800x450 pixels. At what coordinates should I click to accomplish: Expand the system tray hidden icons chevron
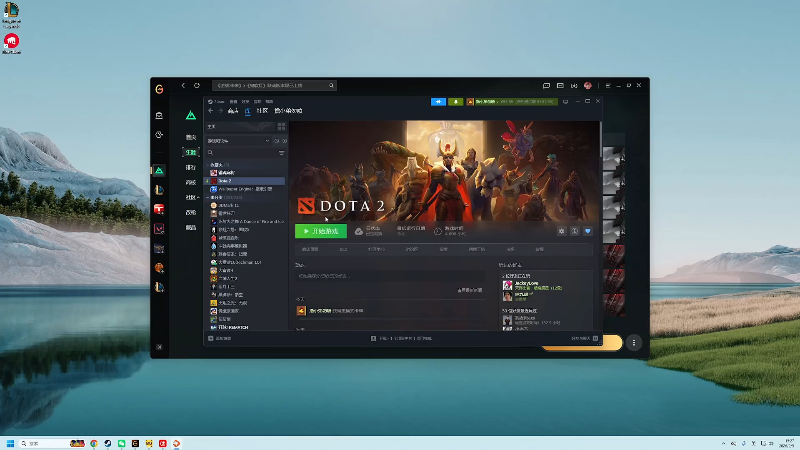pyautogui.click(x=723, y=443)
